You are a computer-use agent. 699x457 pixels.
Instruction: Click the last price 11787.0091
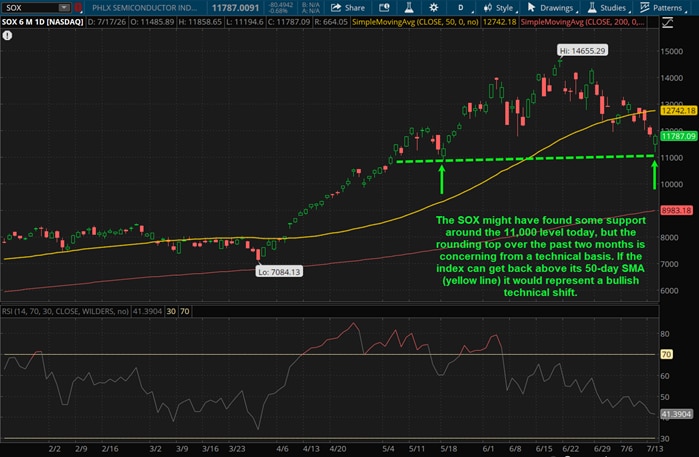(235, 8)
